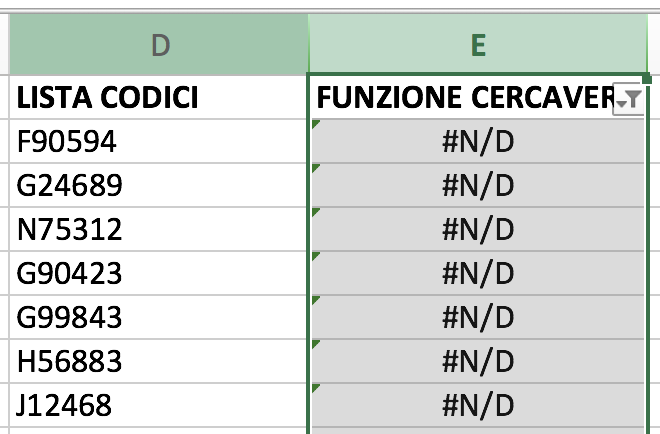Click the #N/D cell next to H56883
This screenshot has height=434, width=660.
click(478, 361)
